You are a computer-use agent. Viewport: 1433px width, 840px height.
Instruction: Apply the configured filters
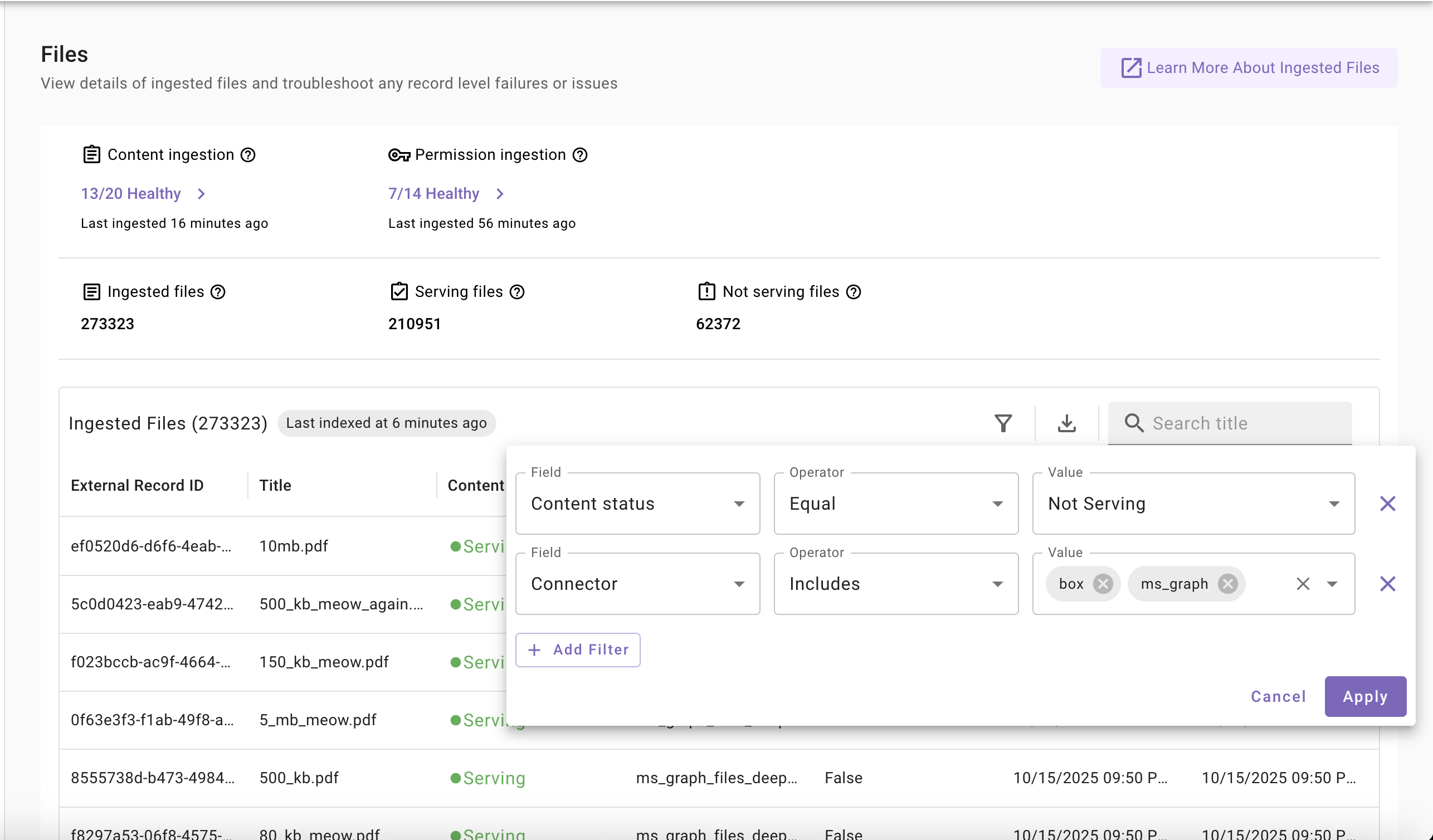pos(1365,696)
